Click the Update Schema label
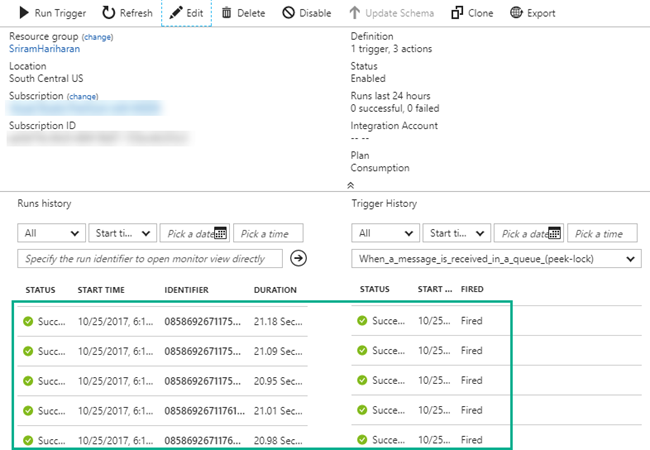 [400, 13]
